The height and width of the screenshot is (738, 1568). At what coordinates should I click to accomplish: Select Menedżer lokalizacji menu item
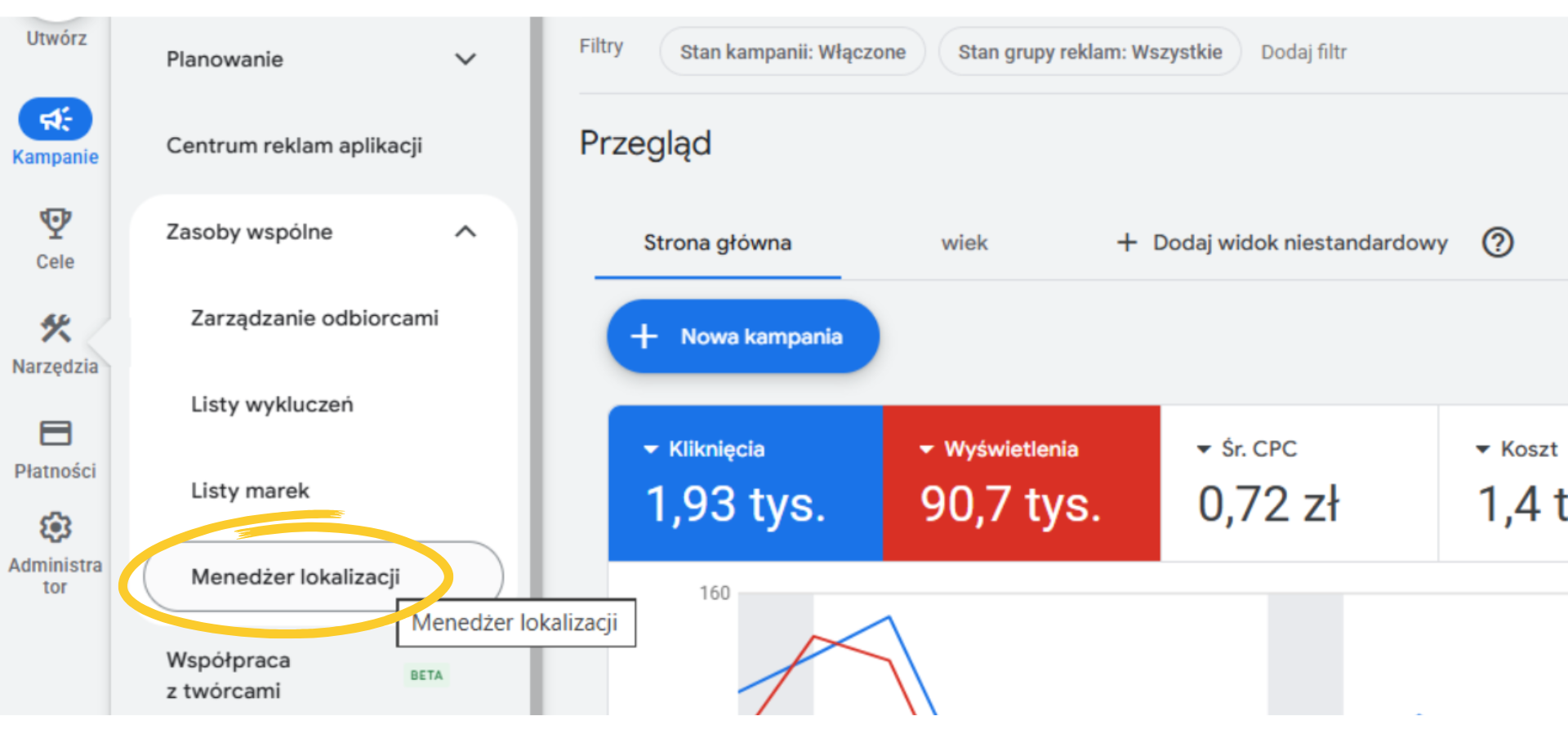coord(296,577)
